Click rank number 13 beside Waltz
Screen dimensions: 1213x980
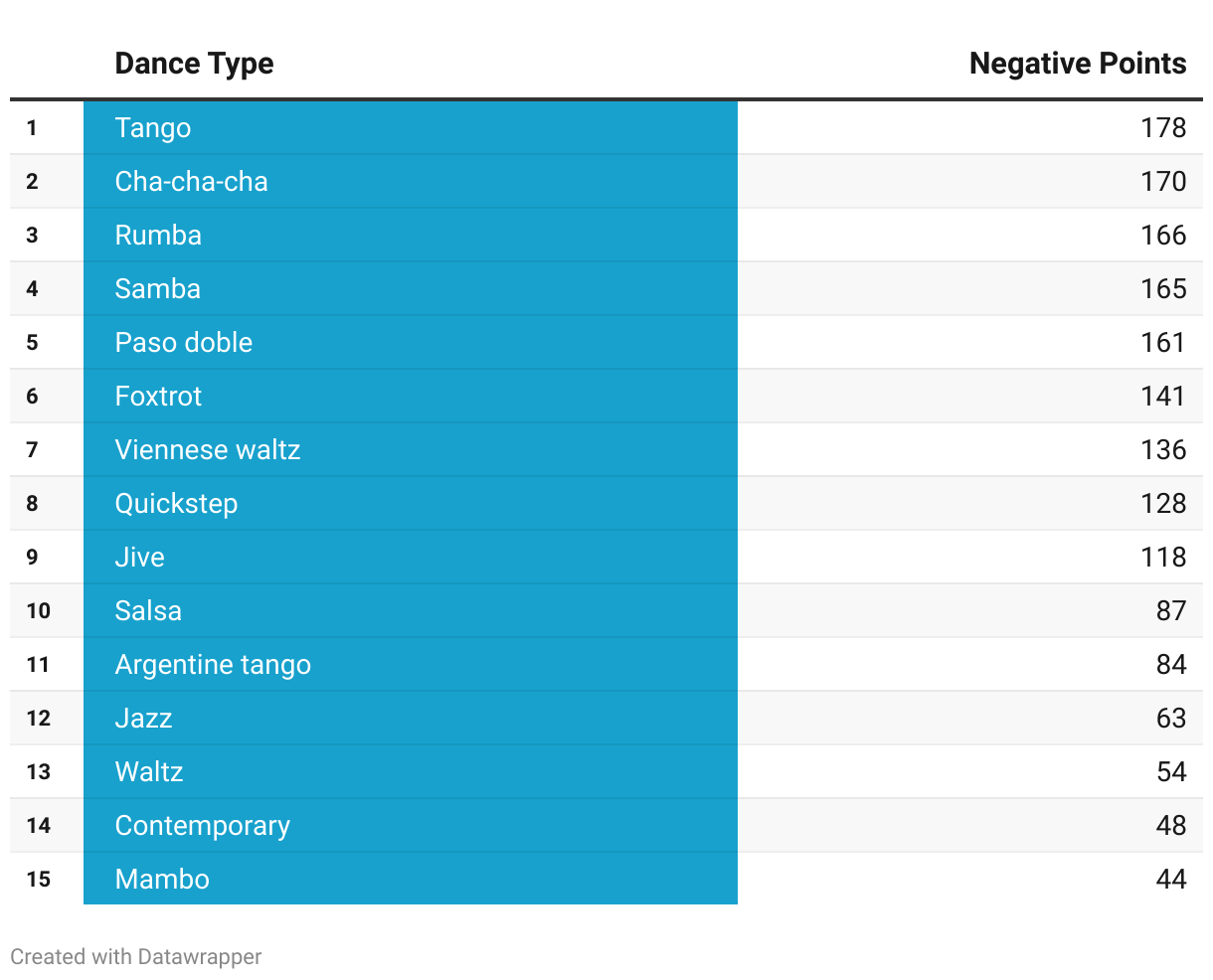(x=38, y=772)
